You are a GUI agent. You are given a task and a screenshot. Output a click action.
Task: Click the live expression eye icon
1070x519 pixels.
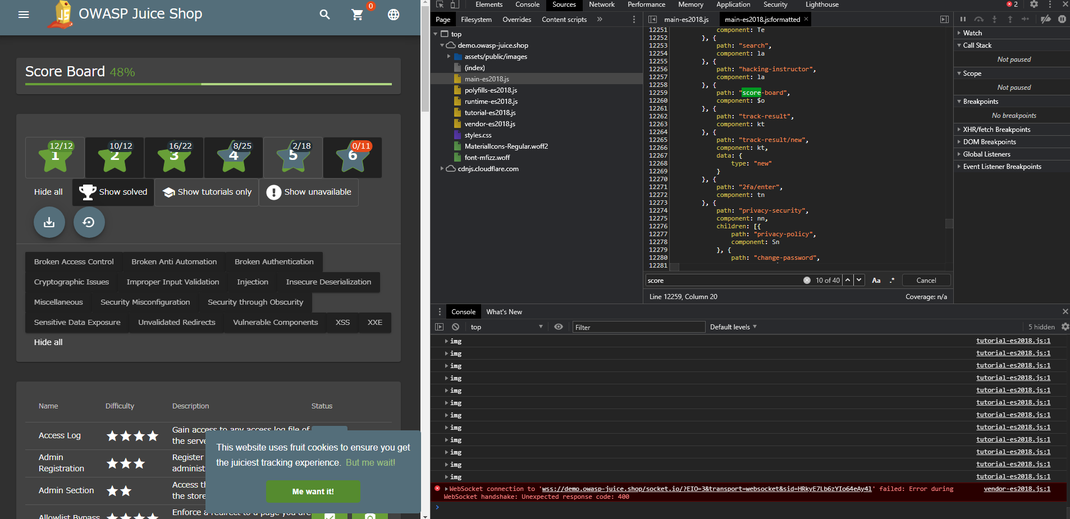pos(558,327)
